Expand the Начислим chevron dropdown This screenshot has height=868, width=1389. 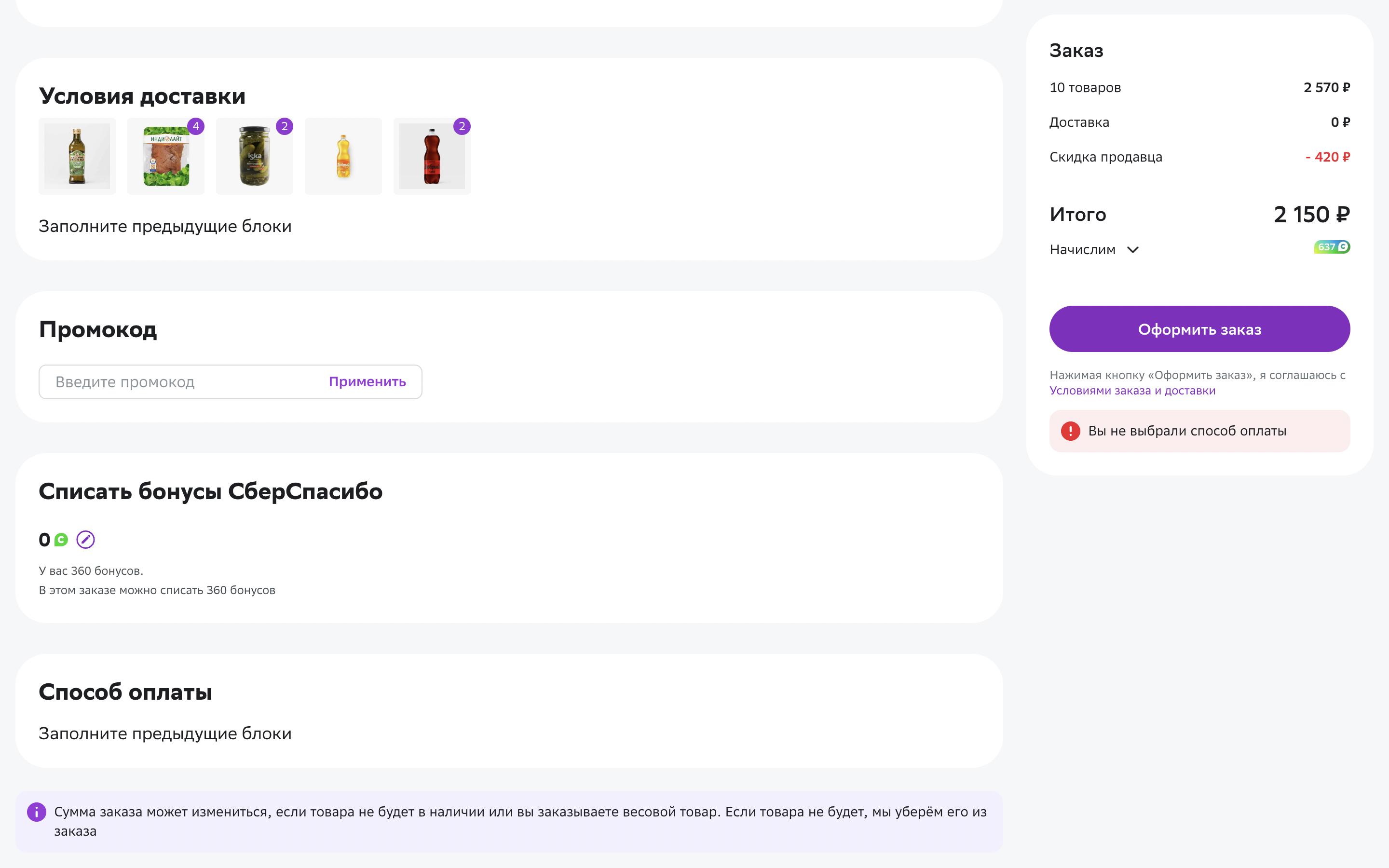coord(1132,250)
